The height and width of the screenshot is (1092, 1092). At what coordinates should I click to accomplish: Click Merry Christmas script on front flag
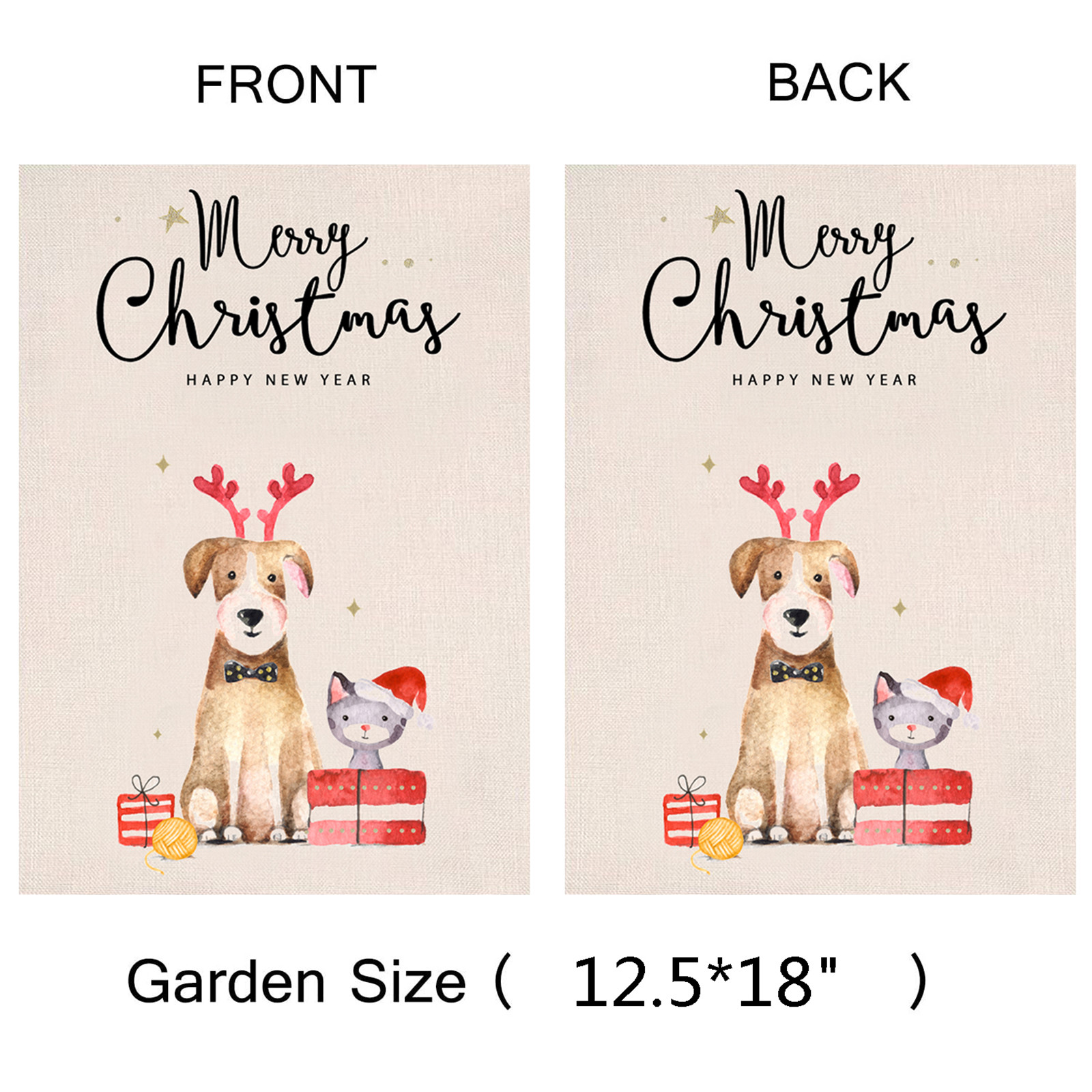click(x=277, y=275)
